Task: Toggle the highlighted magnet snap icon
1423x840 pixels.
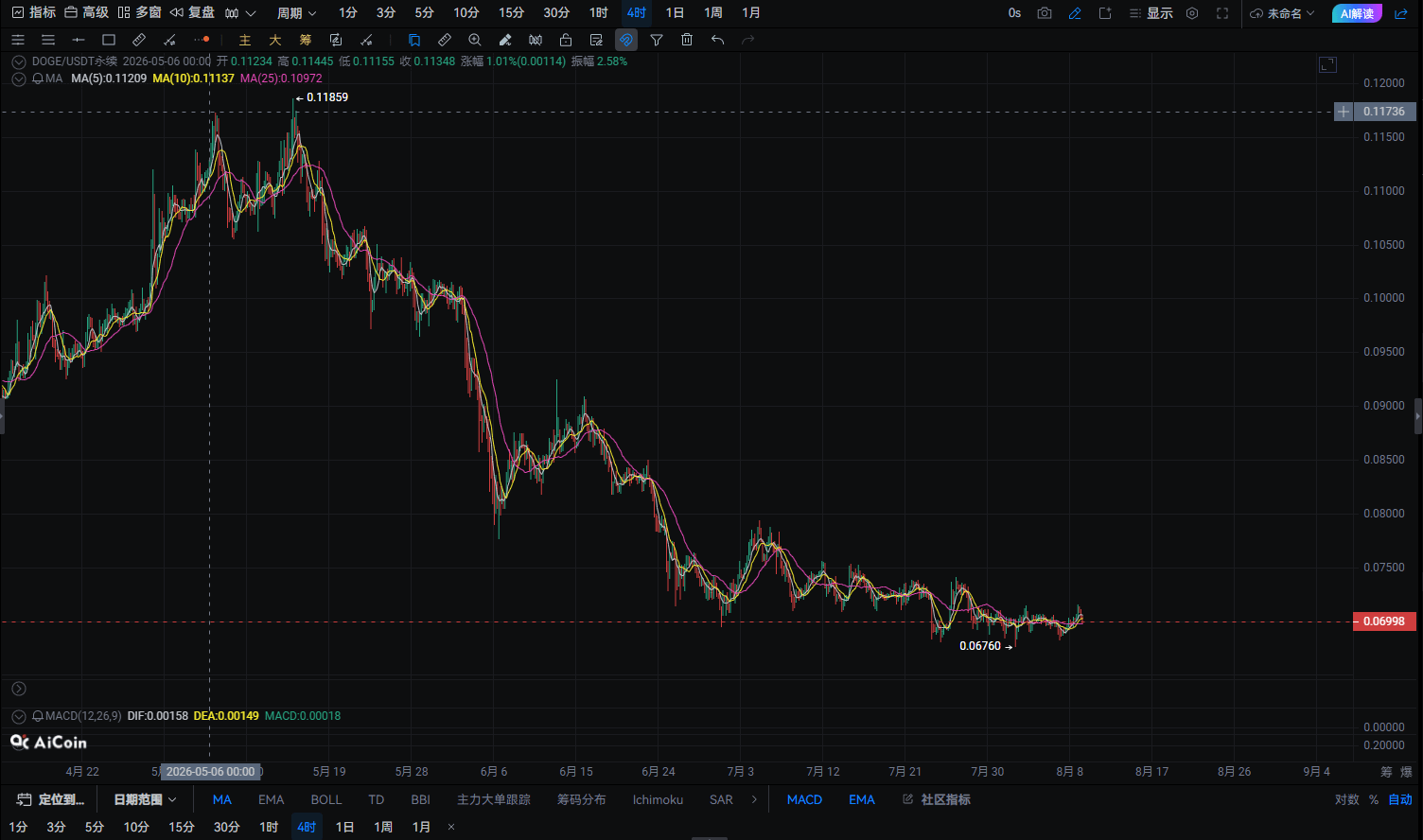Action: tap(625, 40)
